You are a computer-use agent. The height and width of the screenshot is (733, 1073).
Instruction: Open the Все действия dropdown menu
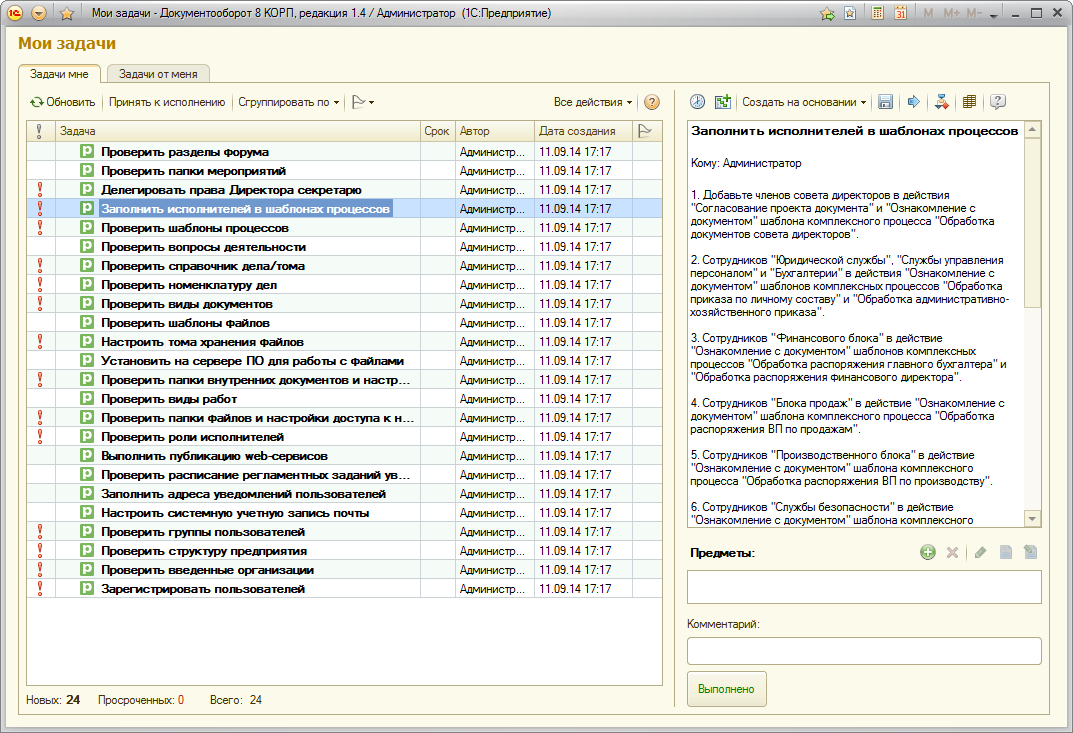point(593,102)
